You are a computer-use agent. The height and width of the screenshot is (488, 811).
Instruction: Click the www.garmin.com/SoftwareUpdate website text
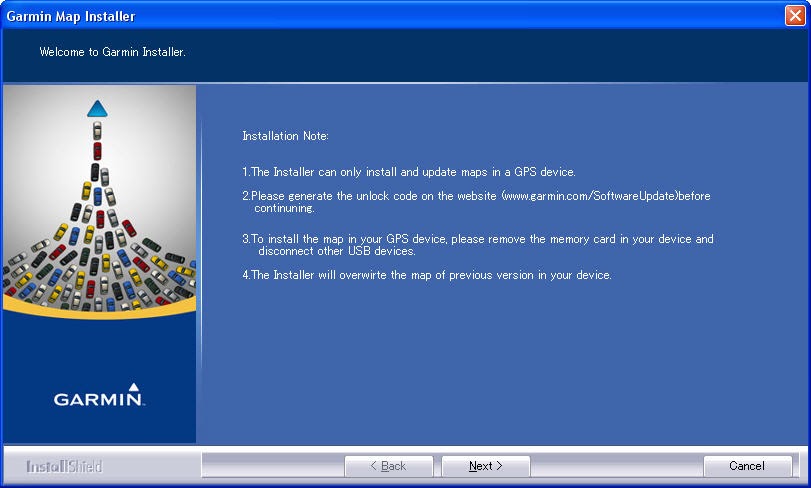589,196
